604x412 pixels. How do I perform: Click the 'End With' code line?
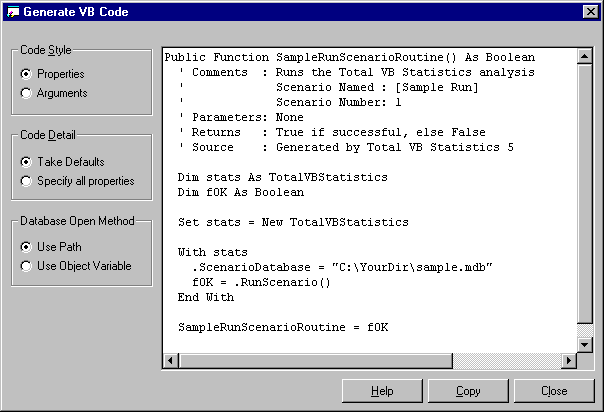click(206, 298)
